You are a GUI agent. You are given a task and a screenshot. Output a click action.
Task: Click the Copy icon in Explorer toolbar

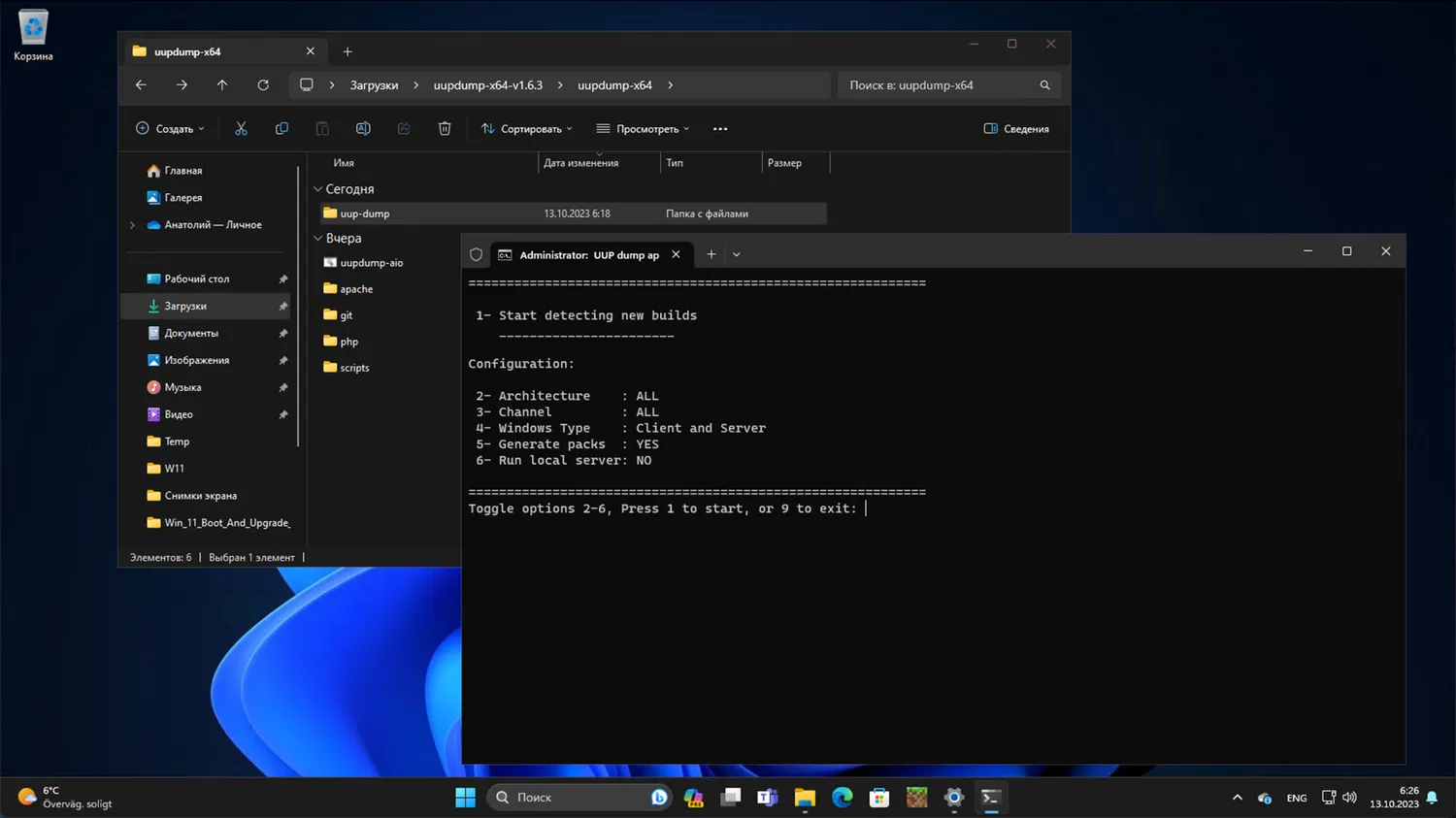coord(281,128)
